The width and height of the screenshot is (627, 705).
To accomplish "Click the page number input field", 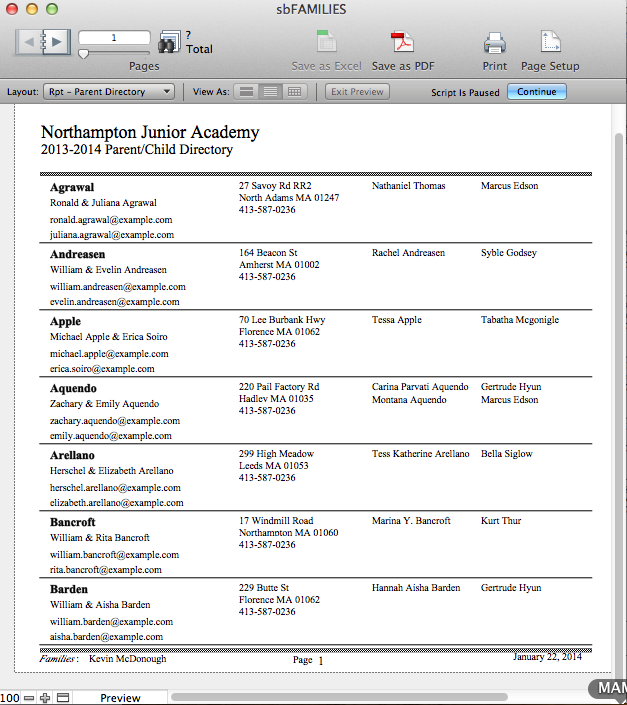I will coord(115,37).
